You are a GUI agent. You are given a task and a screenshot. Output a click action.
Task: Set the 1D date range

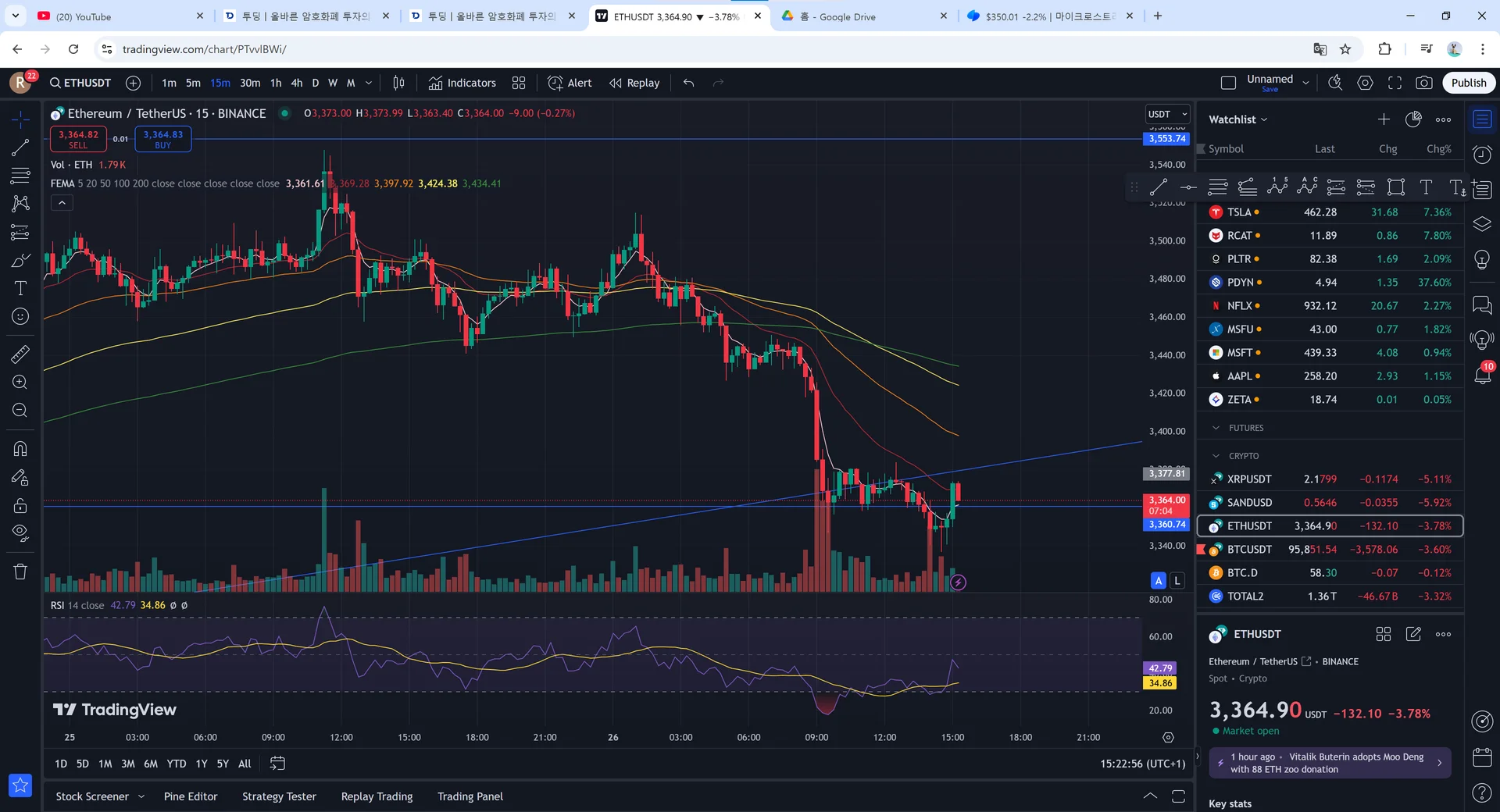(61, 764)
